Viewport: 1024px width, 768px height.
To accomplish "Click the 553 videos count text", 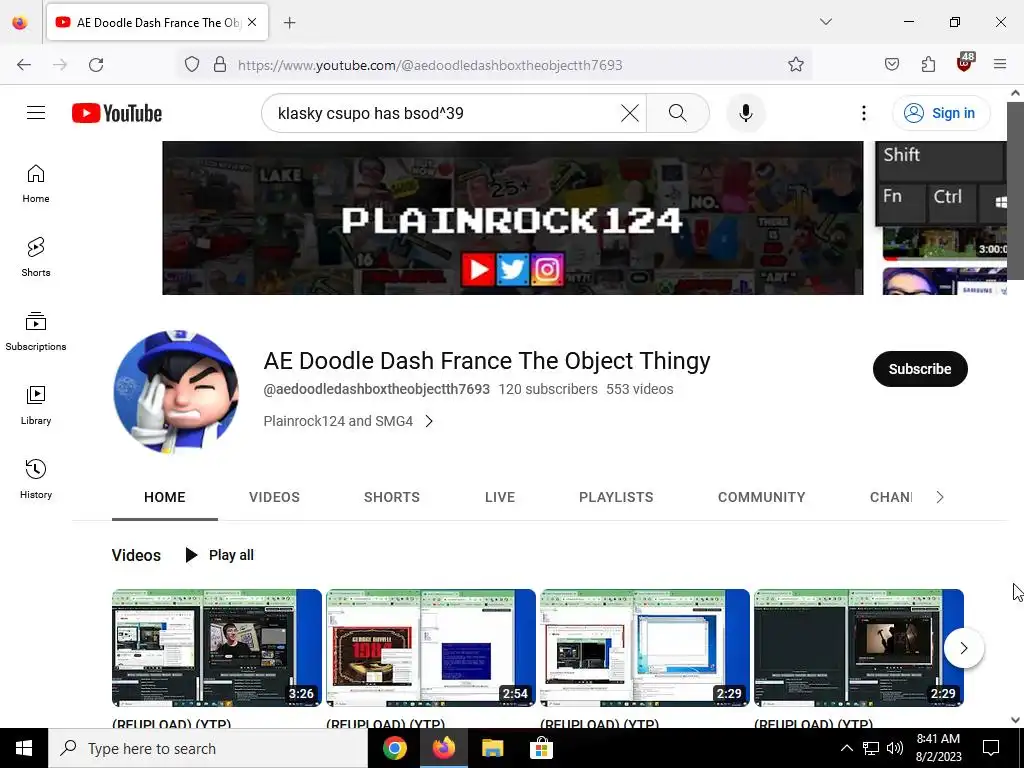I will (639, 389).
